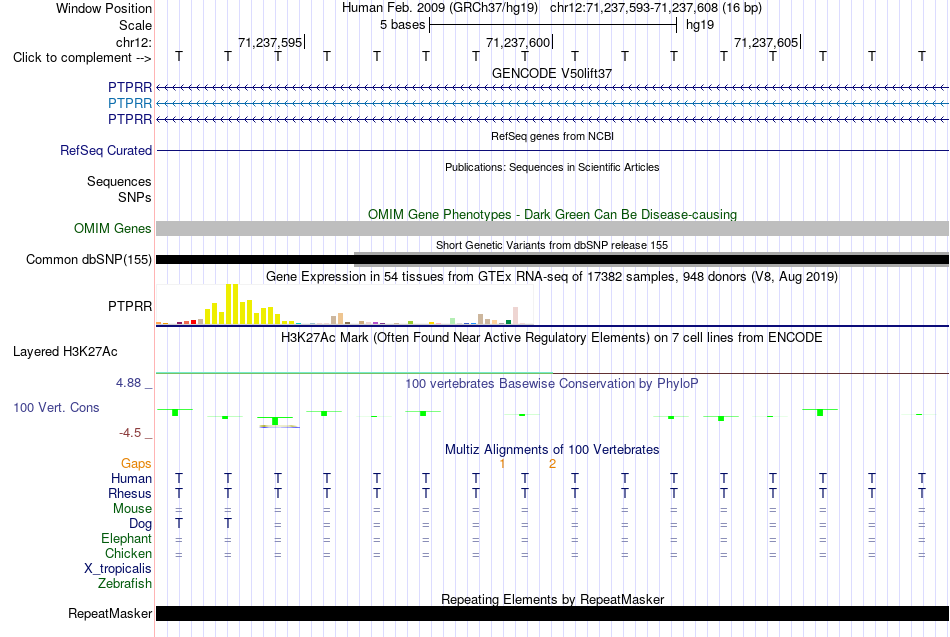Click the 'OMIM Gene Phenotypes' green title
Screen dimensions: 950x637
click(552, 215)
